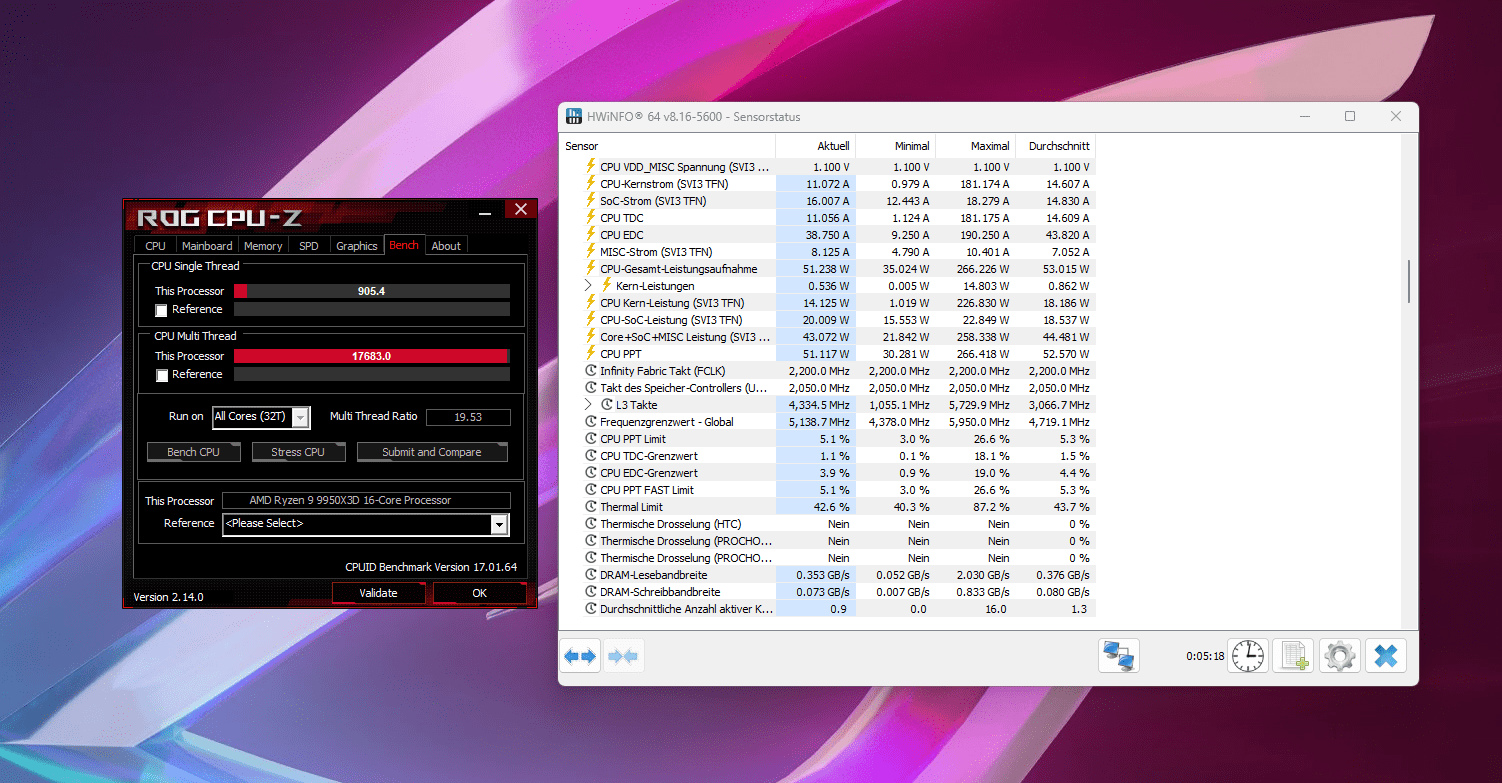Open the Reference processor selection dropdown
The image size is (1502, 783).
tap(499, 524)
